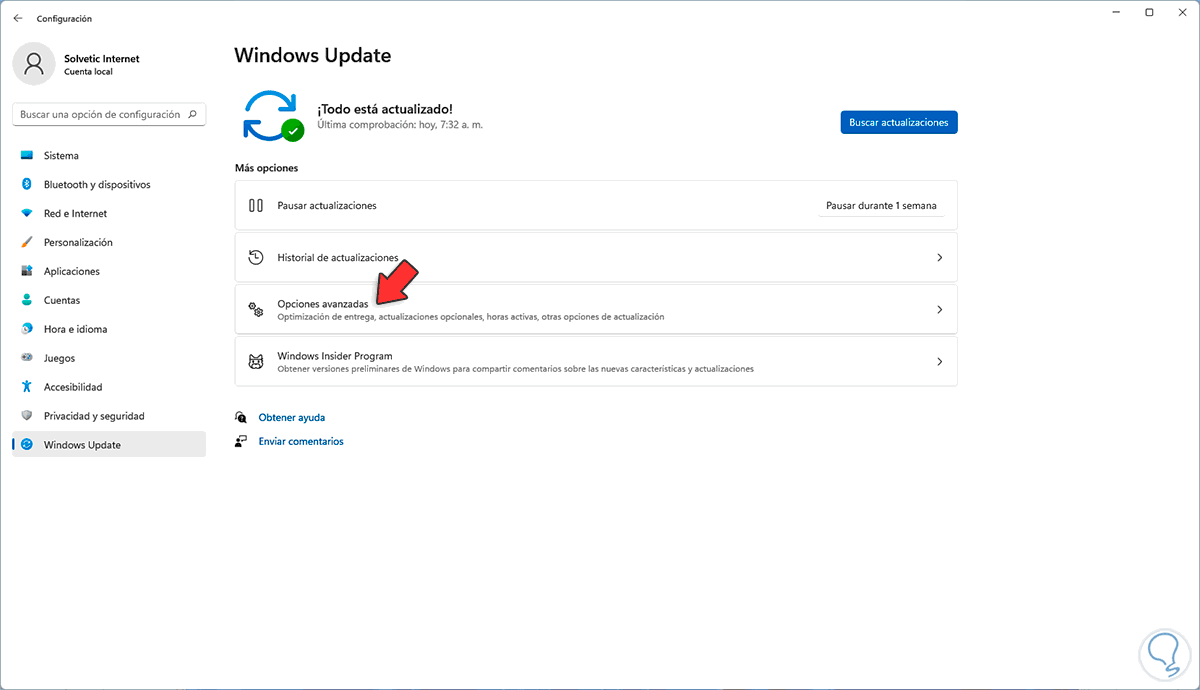
Task: Click the Privacidad y seguridad shield icon
Action: (26, 416)
